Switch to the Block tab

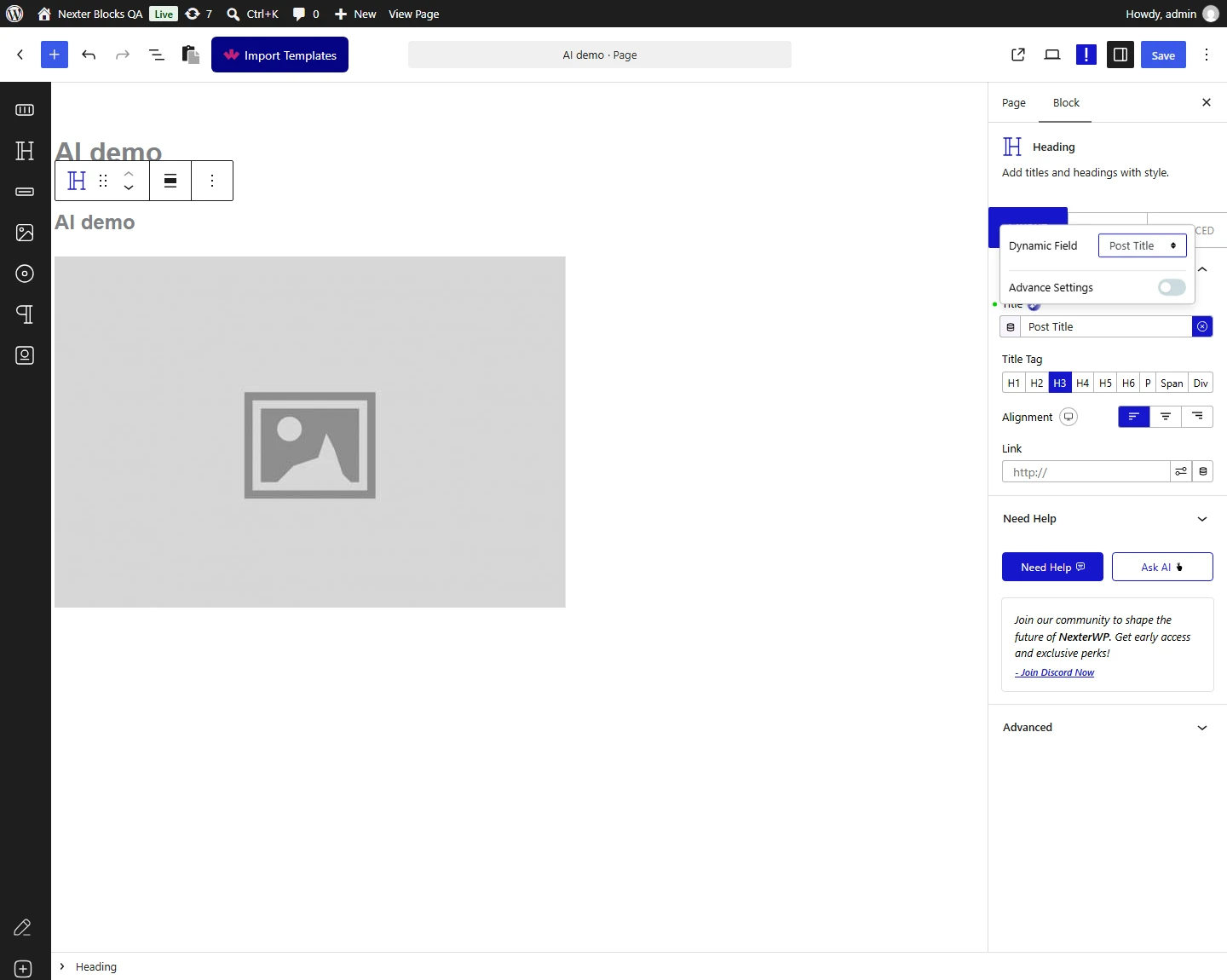1066,102
